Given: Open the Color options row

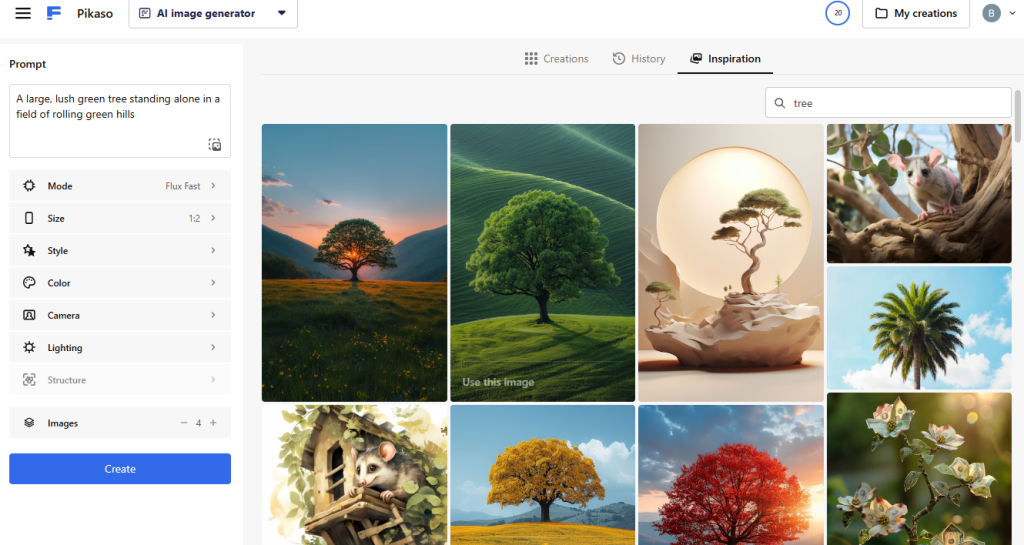Looking at the screenshot, I should (x=120, y=283).
